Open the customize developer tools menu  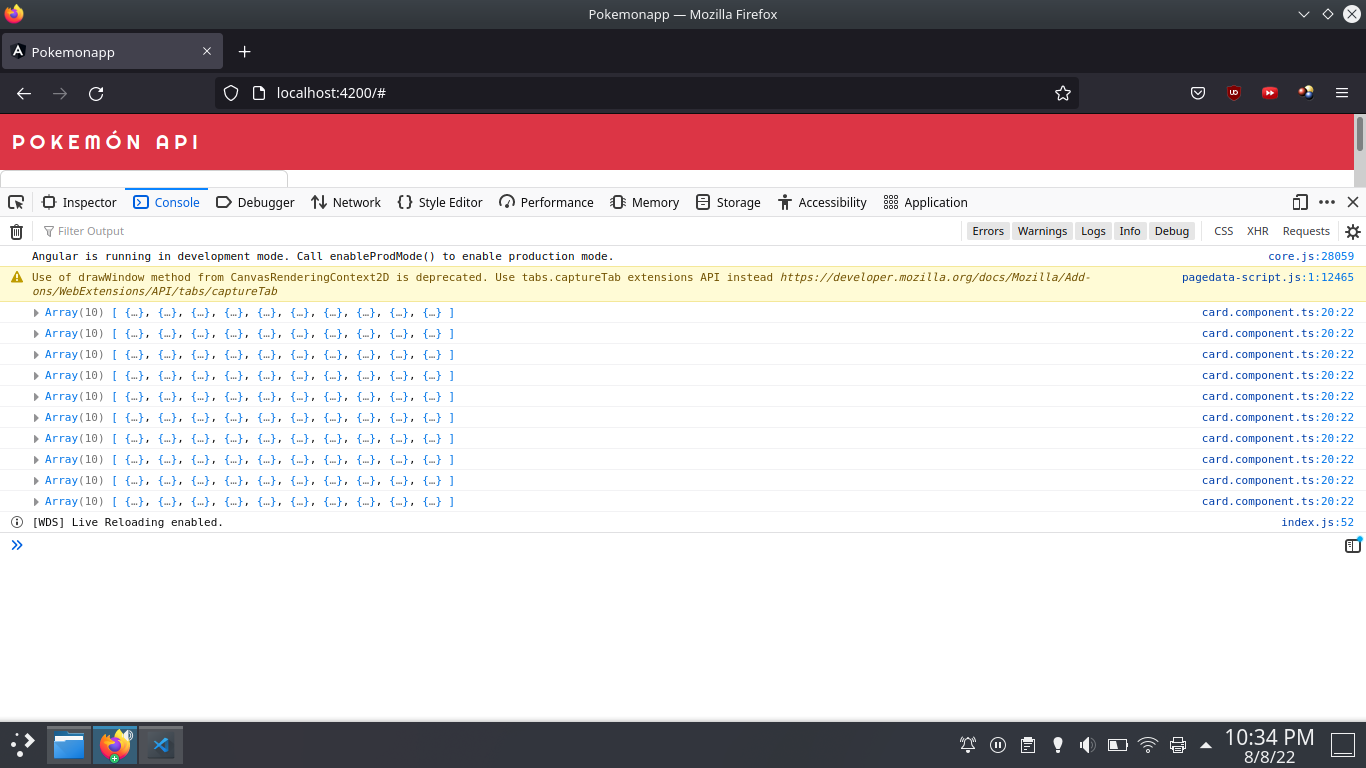[1327, 202]
